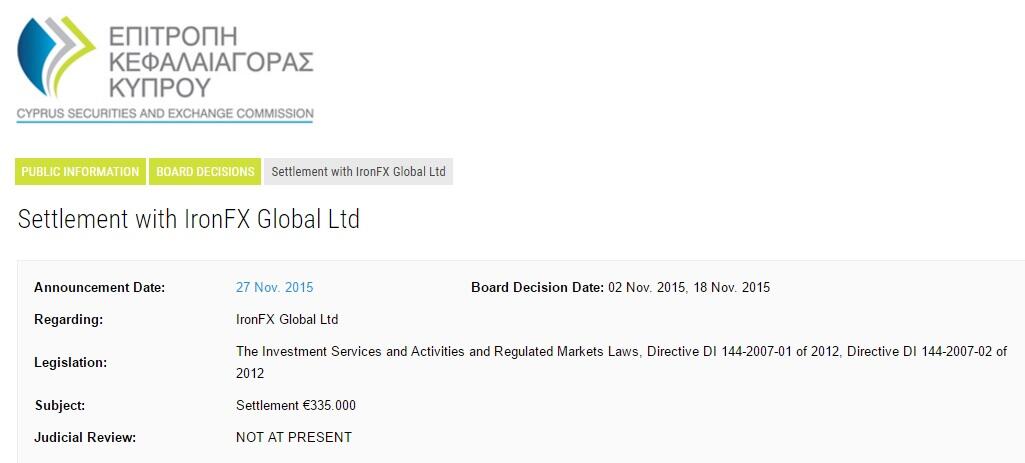Select the 02 Nov. 2015, 18 Nov. 2015 dates text

click(x=689, y=287)
